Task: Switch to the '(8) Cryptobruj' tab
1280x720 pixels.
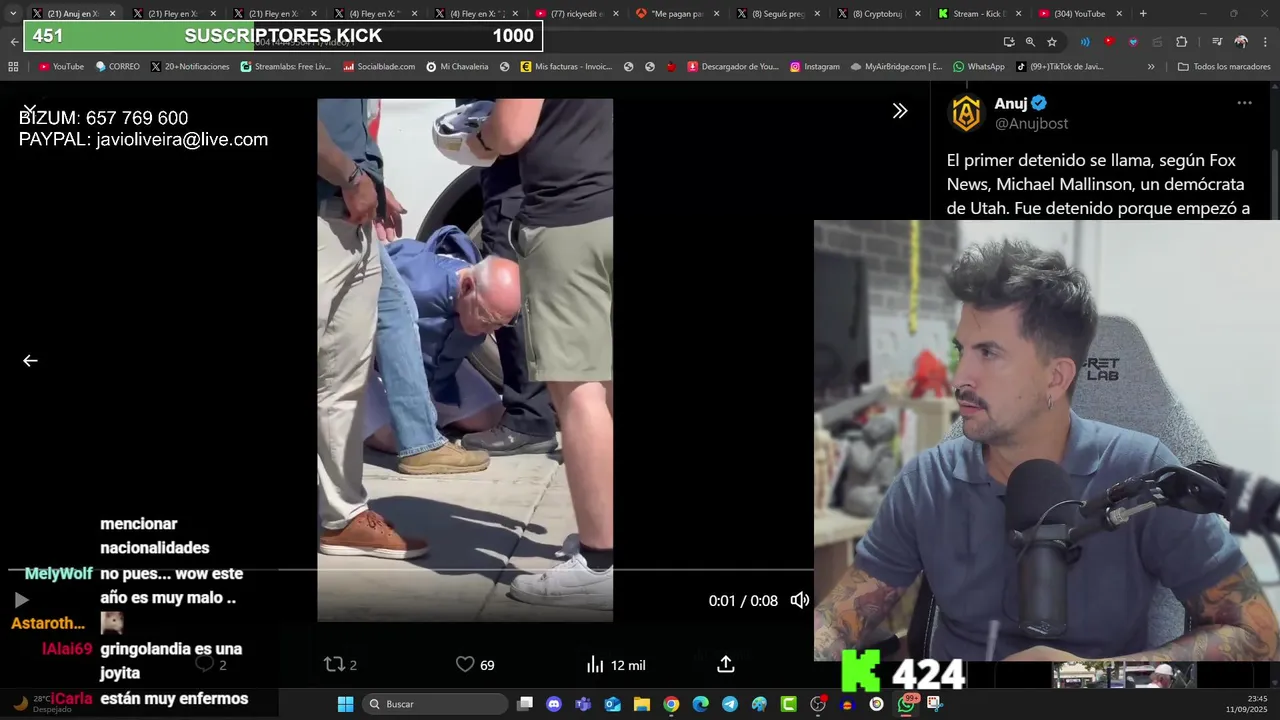Action: [878, 14]
